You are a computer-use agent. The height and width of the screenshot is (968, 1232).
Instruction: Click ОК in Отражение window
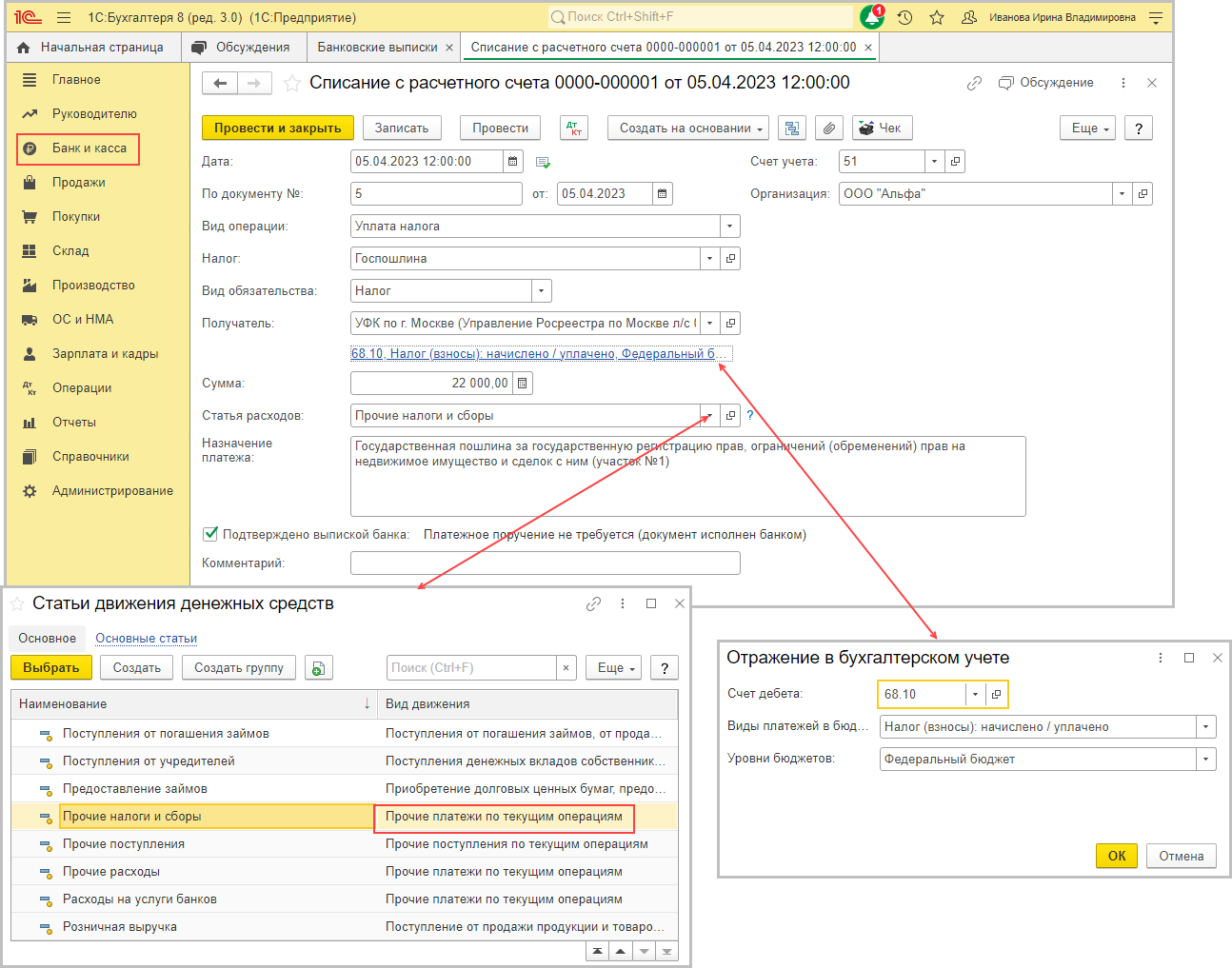(1117, 856)
